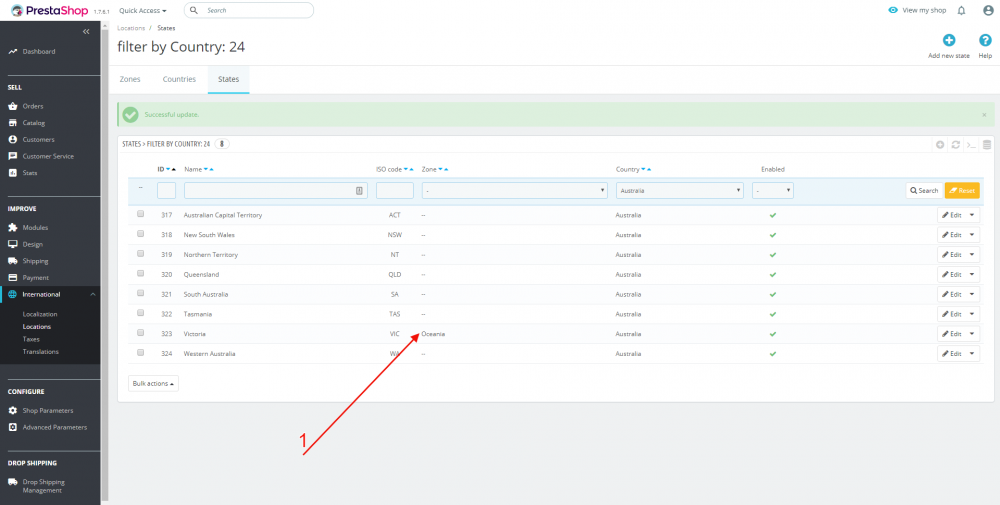Open Shop Parameters in Configure section
This screenshot has height=505, width=1000.
50,411
